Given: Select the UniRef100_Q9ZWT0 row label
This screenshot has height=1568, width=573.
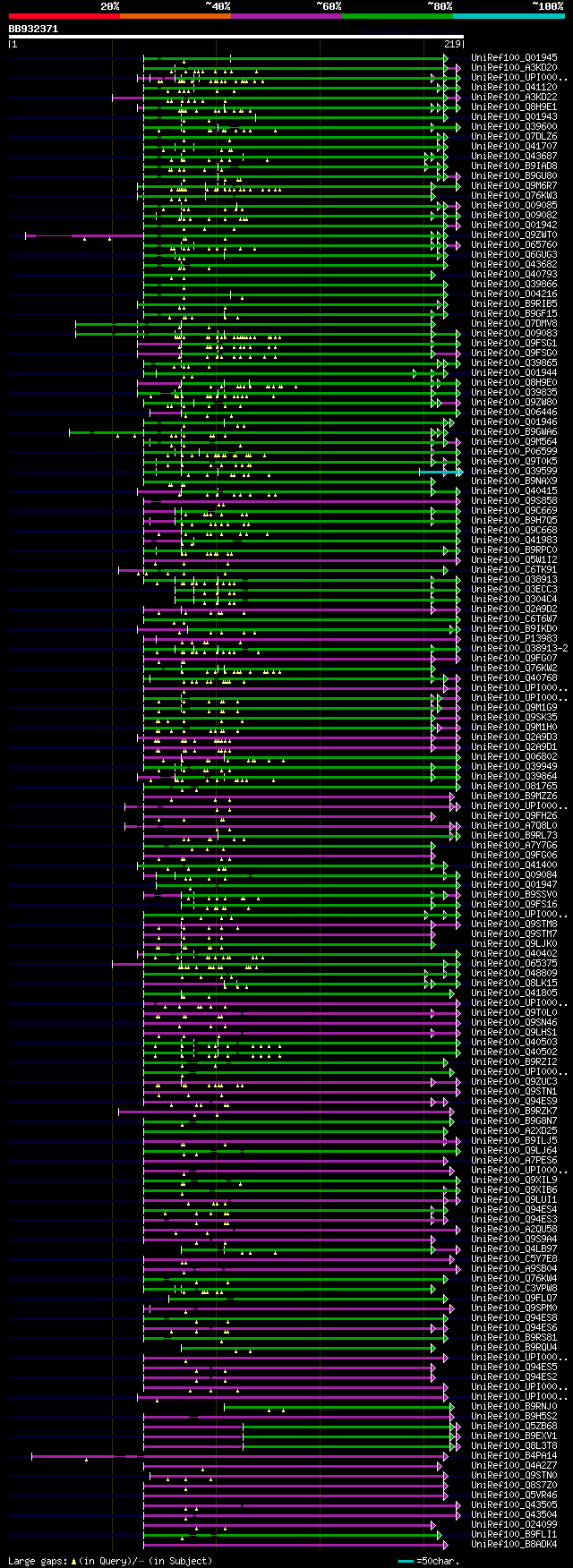Looking at the screenshot, I should (x=514, y=235).
